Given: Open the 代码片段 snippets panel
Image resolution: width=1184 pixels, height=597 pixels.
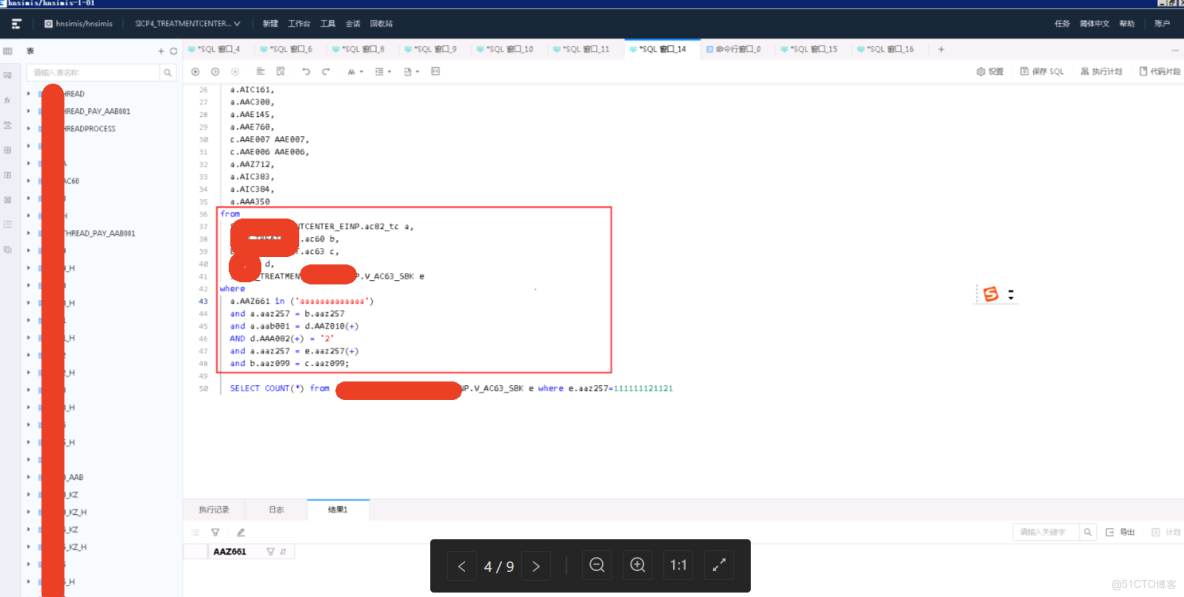Looking at the screenshot, I should click(1160, 72).
